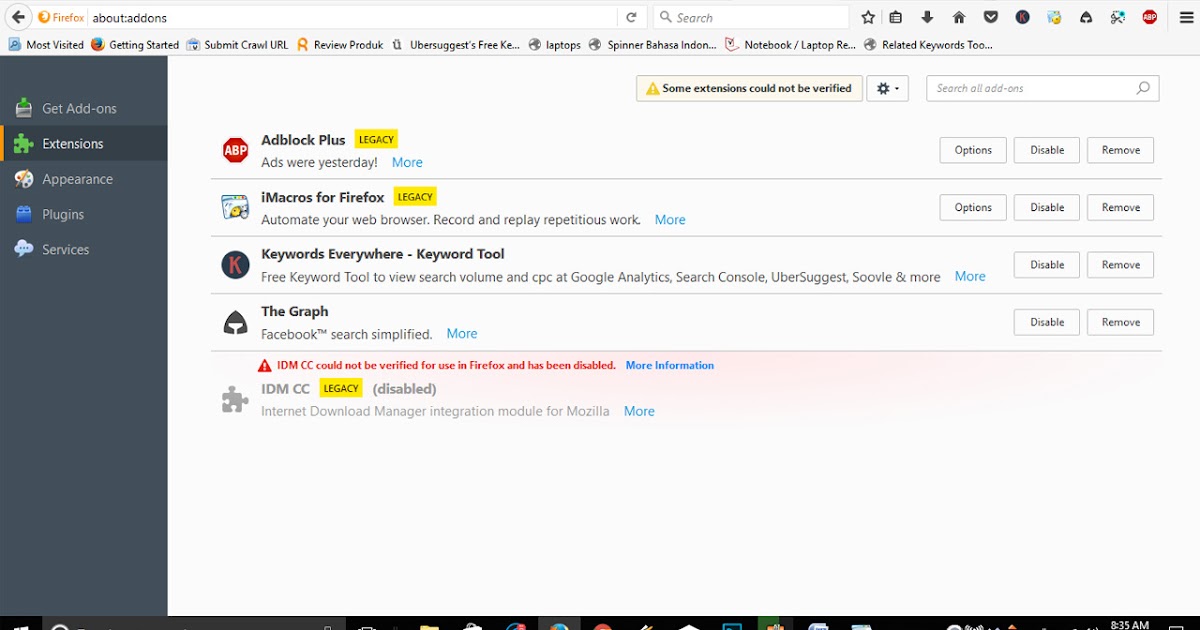Click the Adblock Plus ABP logo in list
Image resolution: width=1200 pixels, height=630 pixels.
235,150
